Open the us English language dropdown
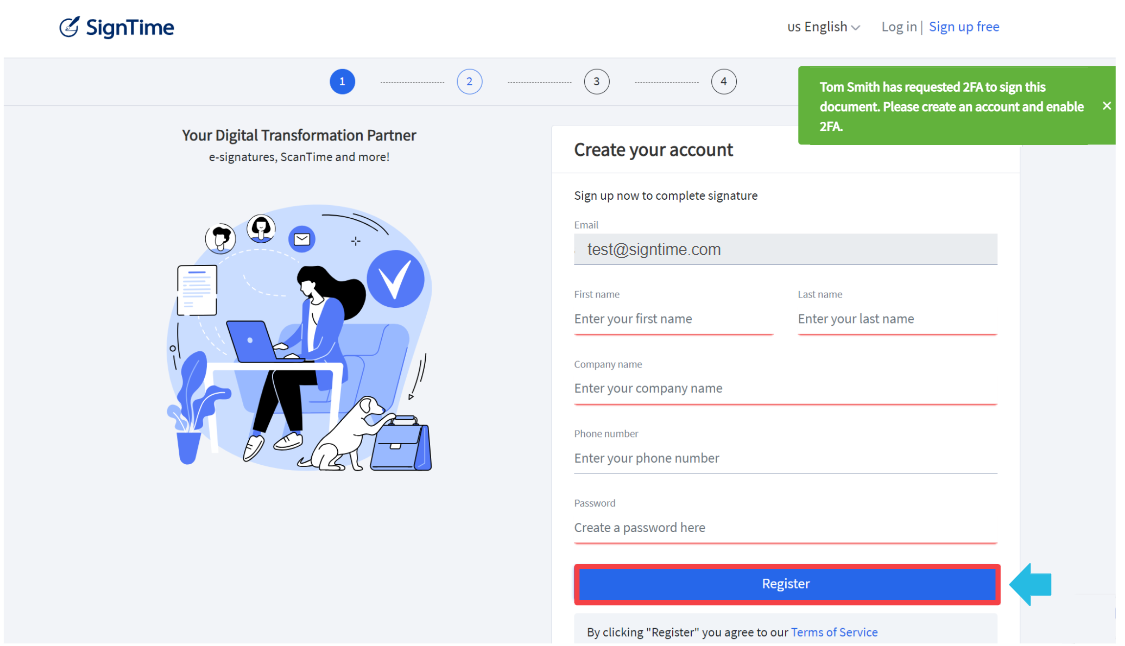Screen dimensions: 1125x646 [818, 27]
